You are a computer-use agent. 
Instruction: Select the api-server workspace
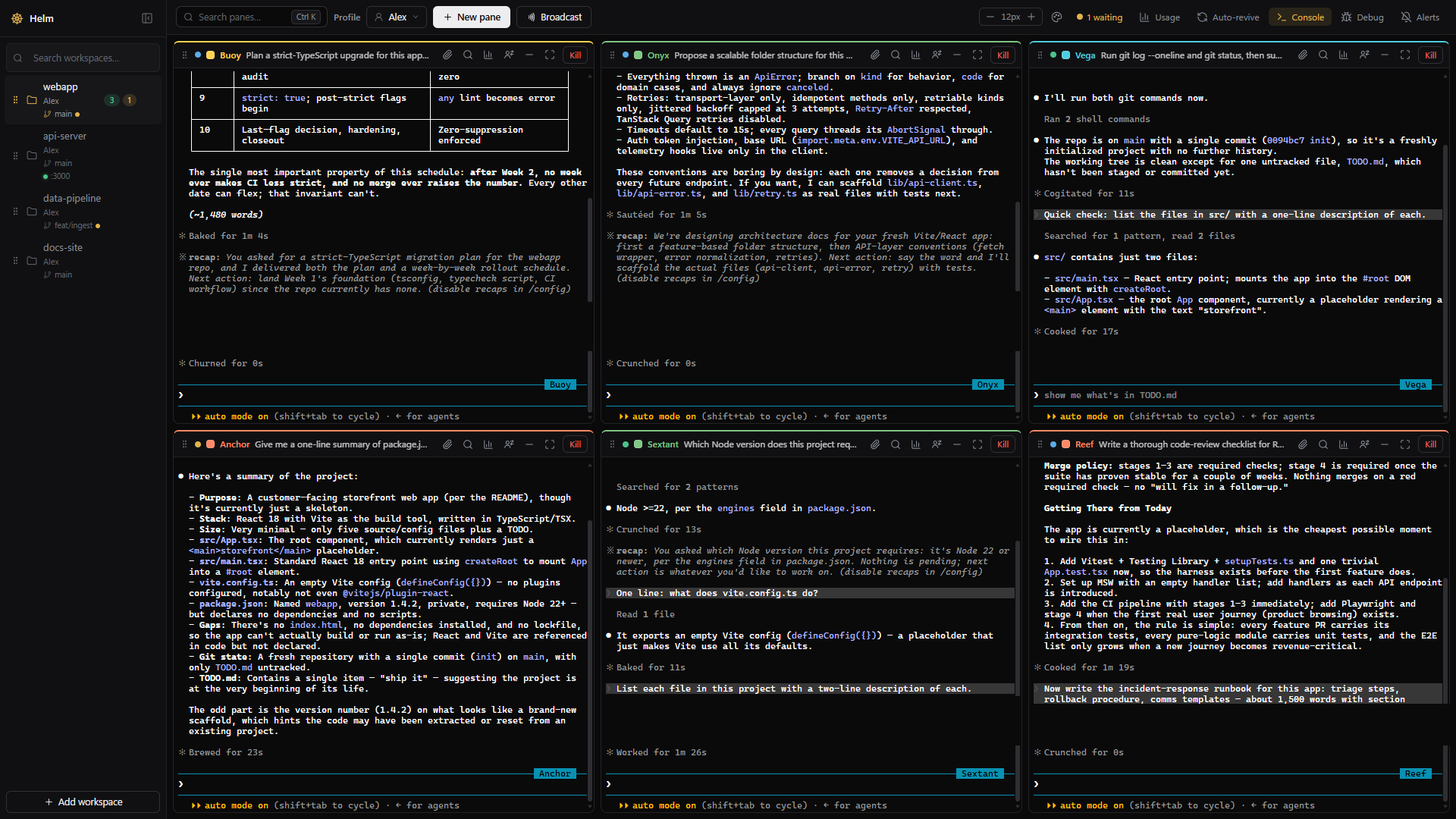83,155
